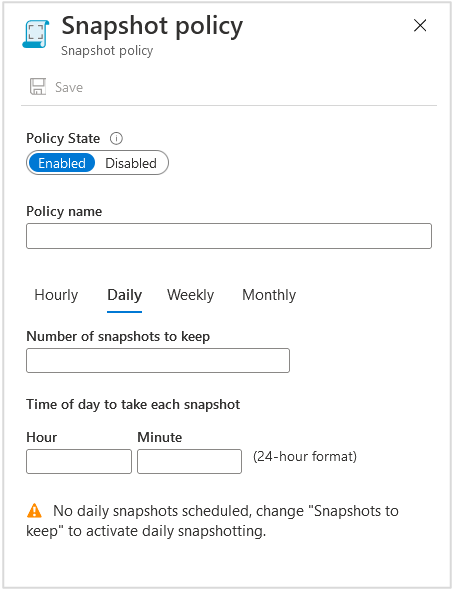Click the Save button label

tap(69, 87)
